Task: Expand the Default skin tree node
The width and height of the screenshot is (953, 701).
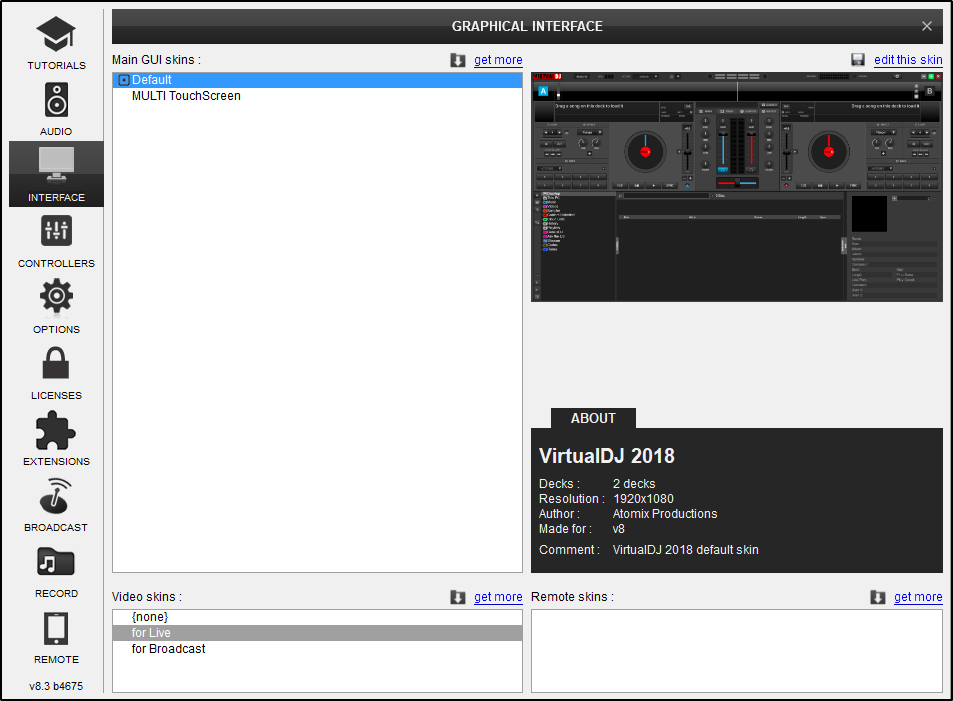Action: pos(124,80)
